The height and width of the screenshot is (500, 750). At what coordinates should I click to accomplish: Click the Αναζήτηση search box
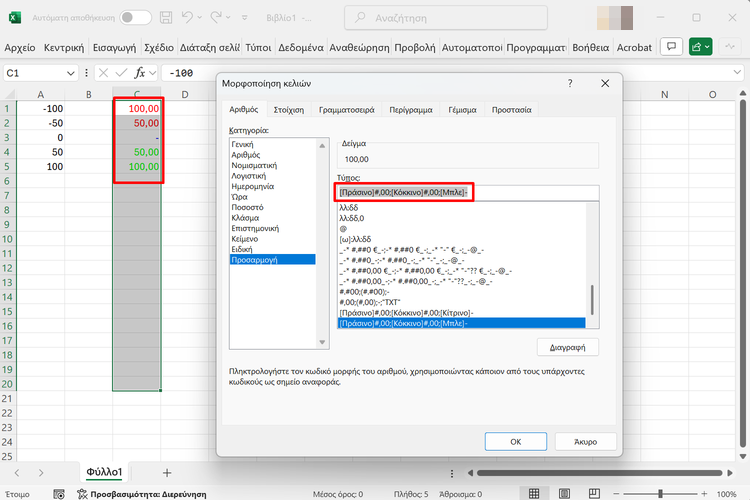(x=446, y=18)
